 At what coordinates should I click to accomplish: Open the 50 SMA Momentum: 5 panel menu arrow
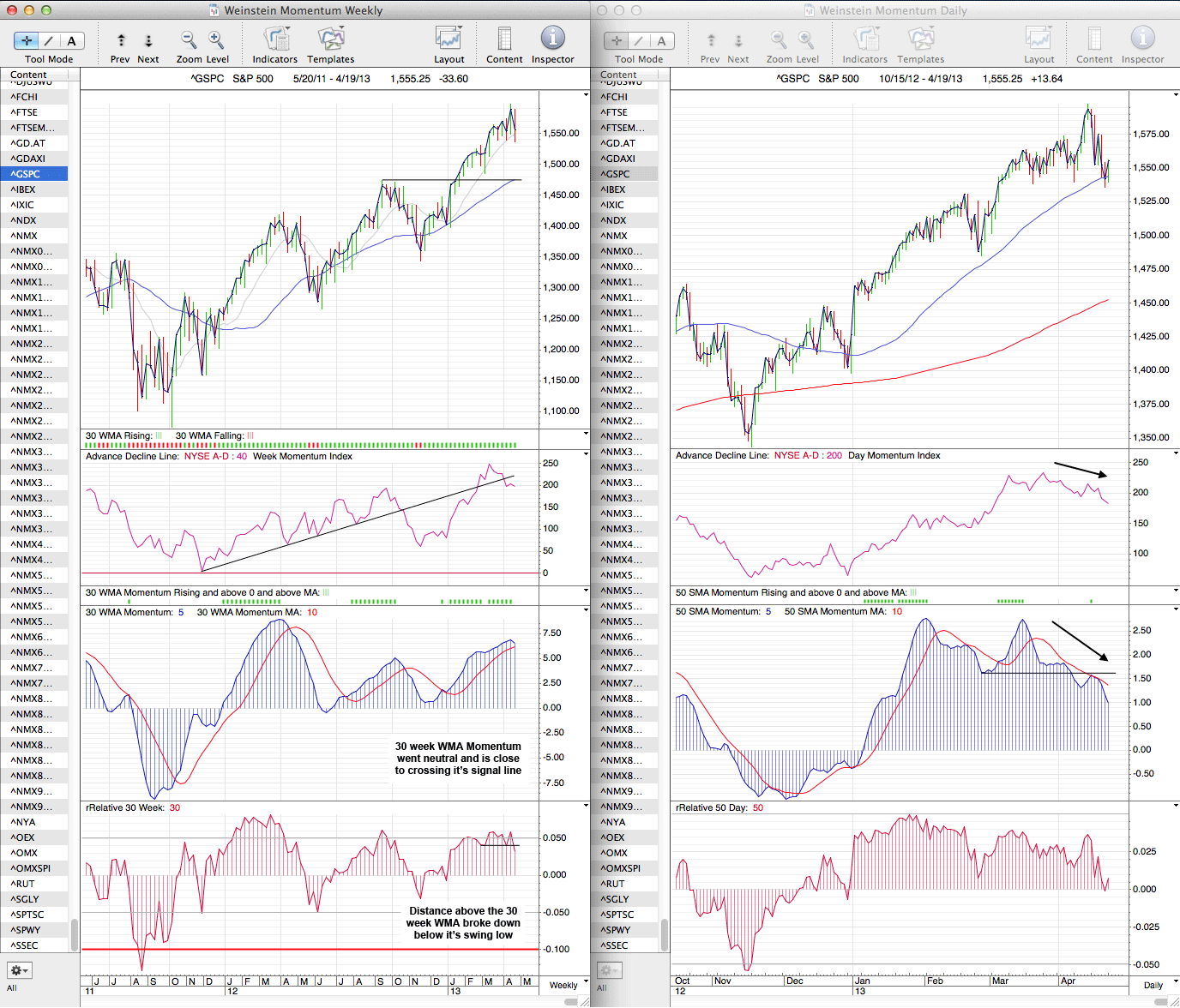pyautogui.click(x=1176, y=609)
